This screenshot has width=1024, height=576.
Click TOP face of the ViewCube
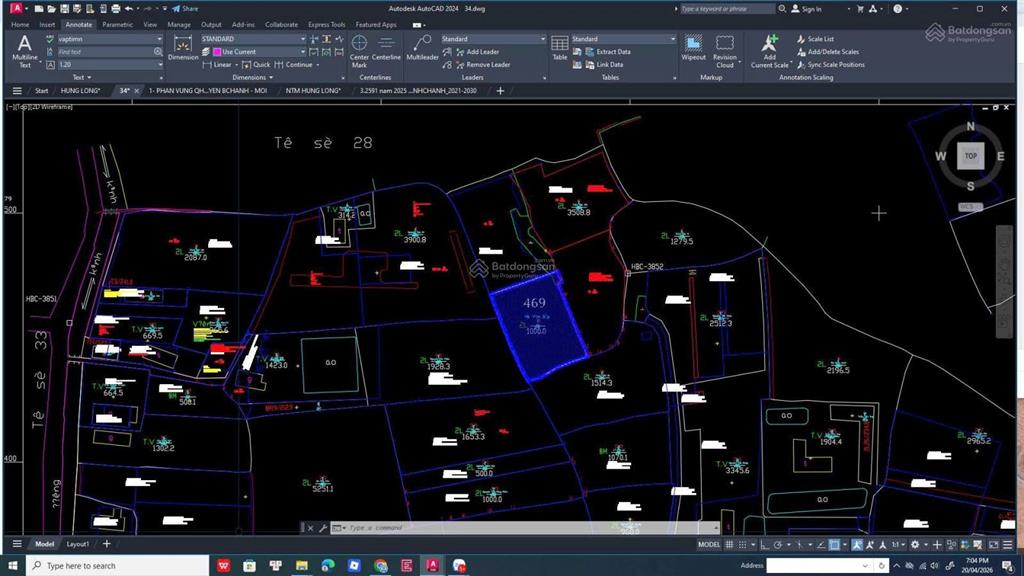coord(970,156)
